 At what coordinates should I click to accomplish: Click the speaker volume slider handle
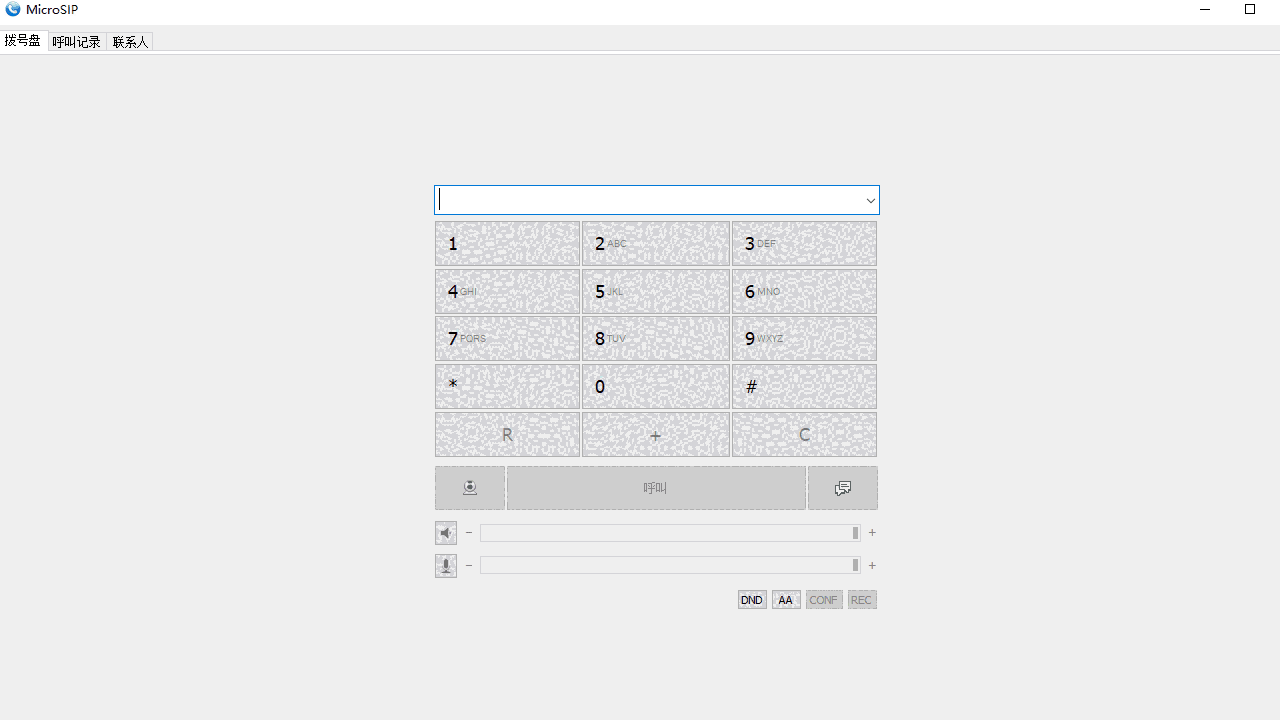(x=855, y=533)
